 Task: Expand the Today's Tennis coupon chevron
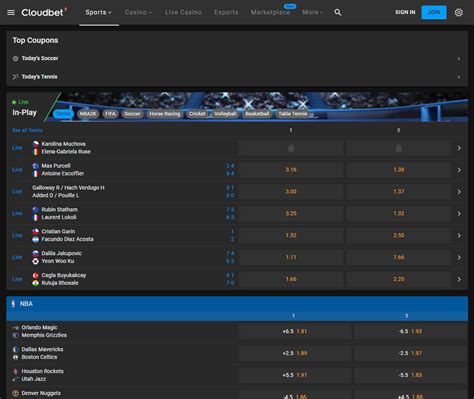pos(459,77)
